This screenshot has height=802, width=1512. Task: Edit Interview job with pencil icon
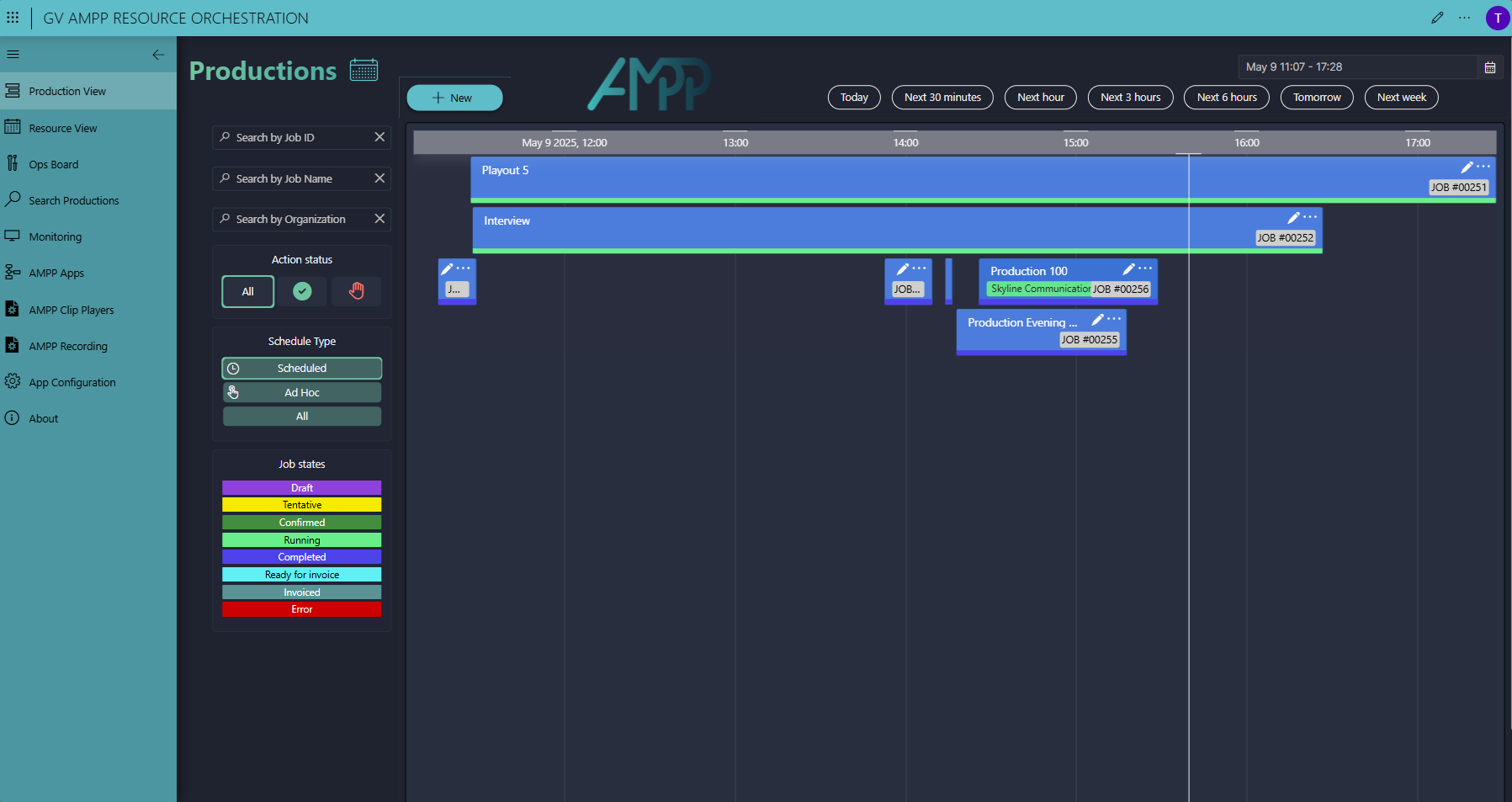tap(1293, 217)
